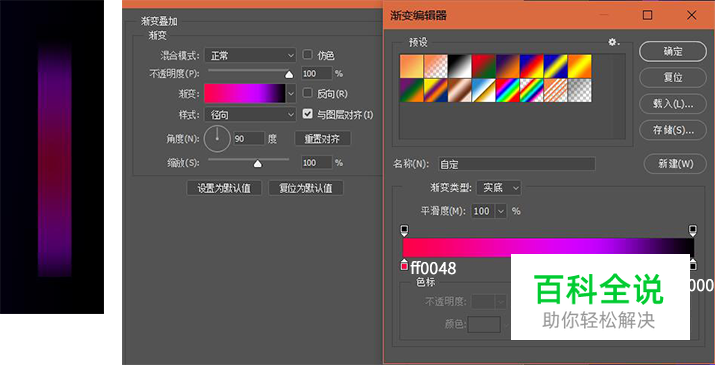Click the 名称 name field containing 自定
The height and width of the screenshot is (365, 715).
(x=517, y=164)
